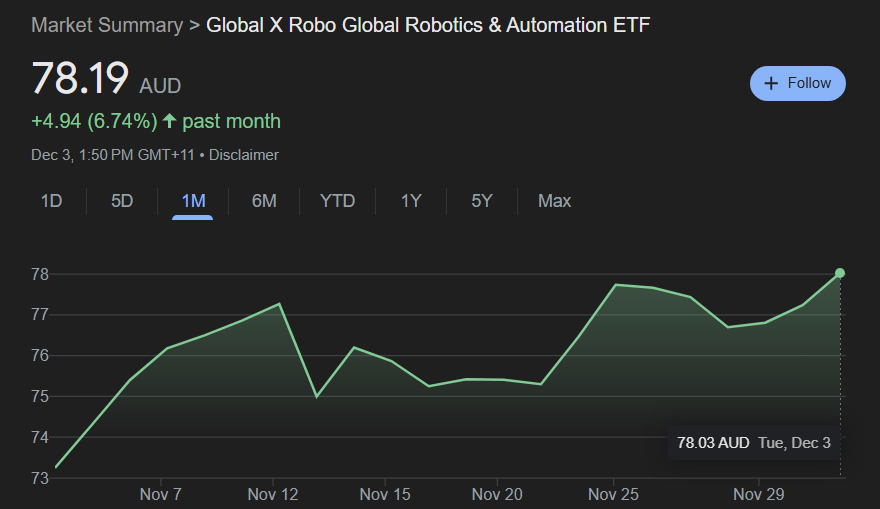Click the Nov 7 axis label
The height and width of the screenshot is (509, 880).
pyautogui.click(x=161, y=494)
